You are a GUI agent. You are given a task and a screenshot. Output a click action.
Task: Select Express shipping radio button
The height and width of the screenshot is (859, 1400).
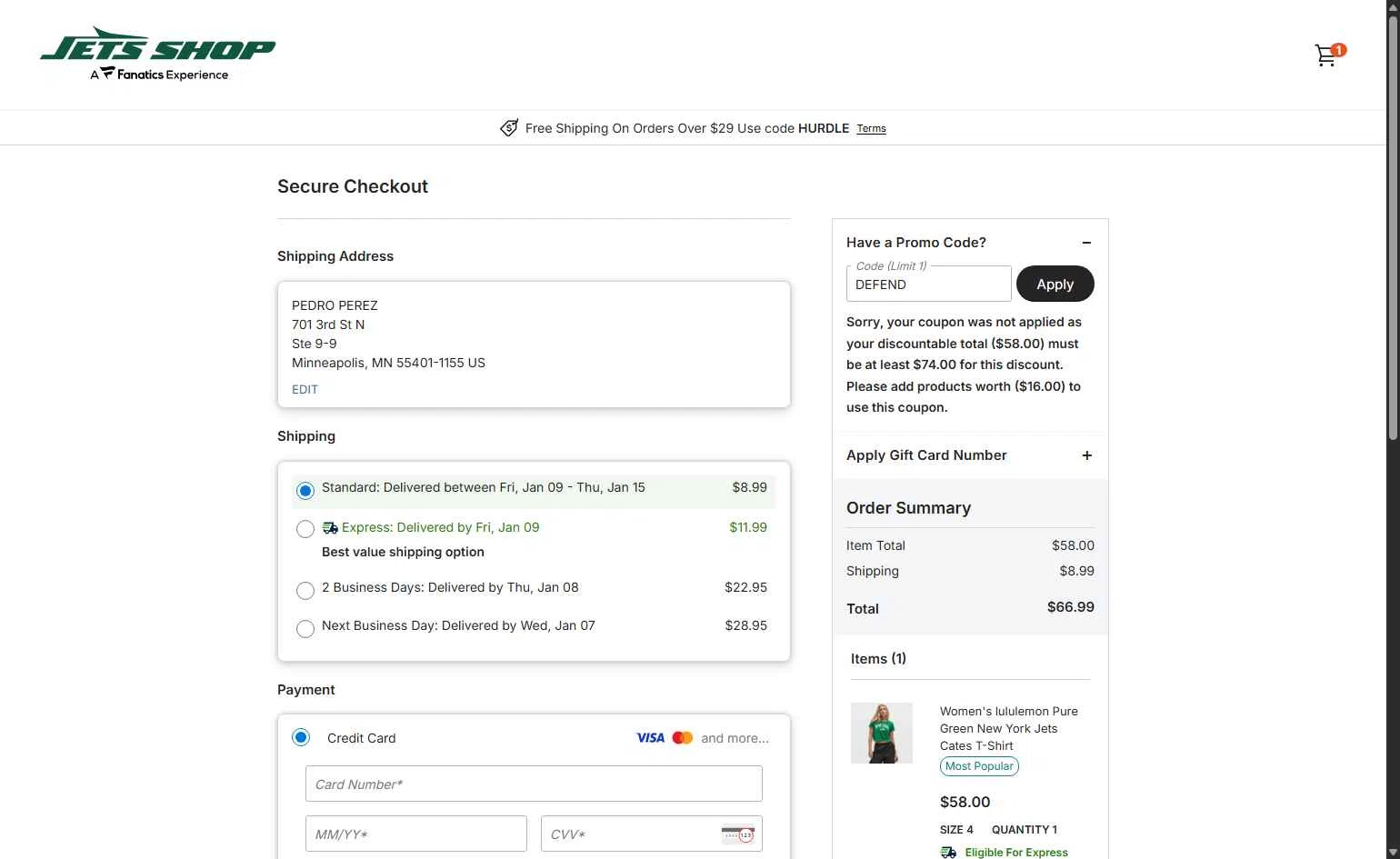(x=305, y=529)
